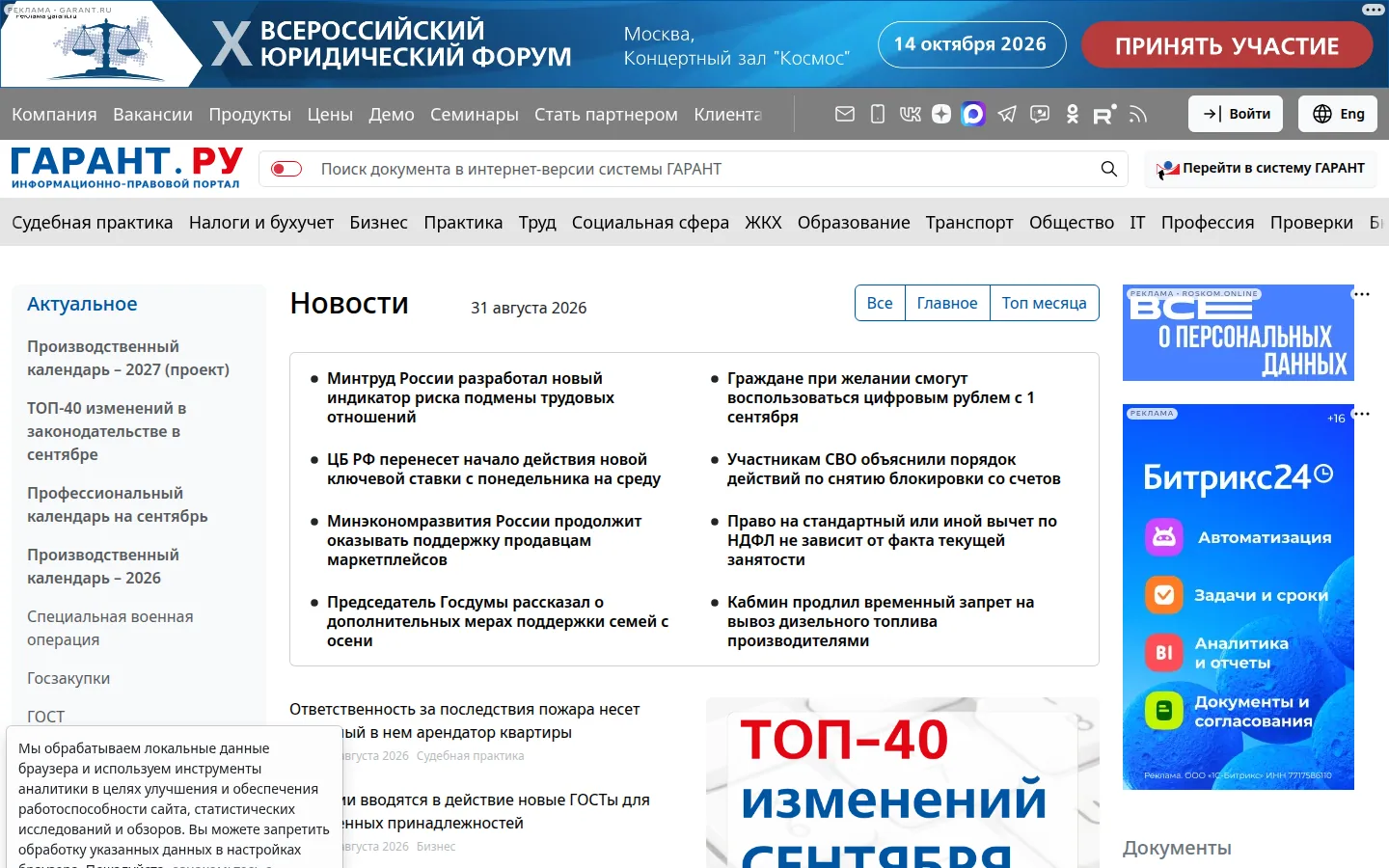Read news about Минтруд risk indicator
The width and height of the screenshot is (1389, 868).
click(471, 397)
